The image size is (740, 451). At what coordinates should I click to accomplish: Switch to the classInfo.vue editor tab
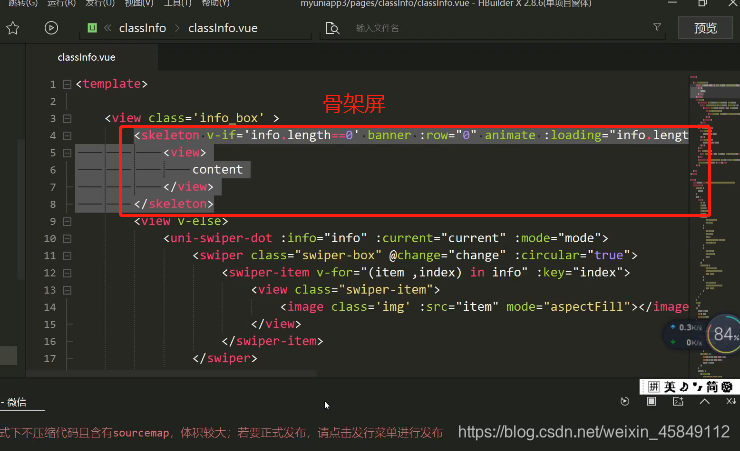pos(86,58)
